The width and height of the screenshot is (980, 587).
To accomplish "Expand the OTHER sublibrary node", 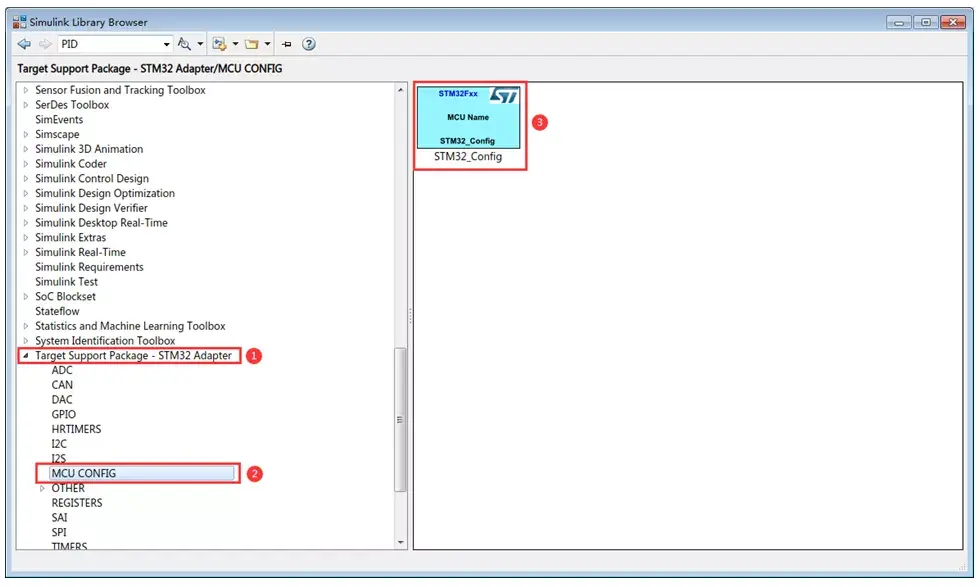I will 42,488.
